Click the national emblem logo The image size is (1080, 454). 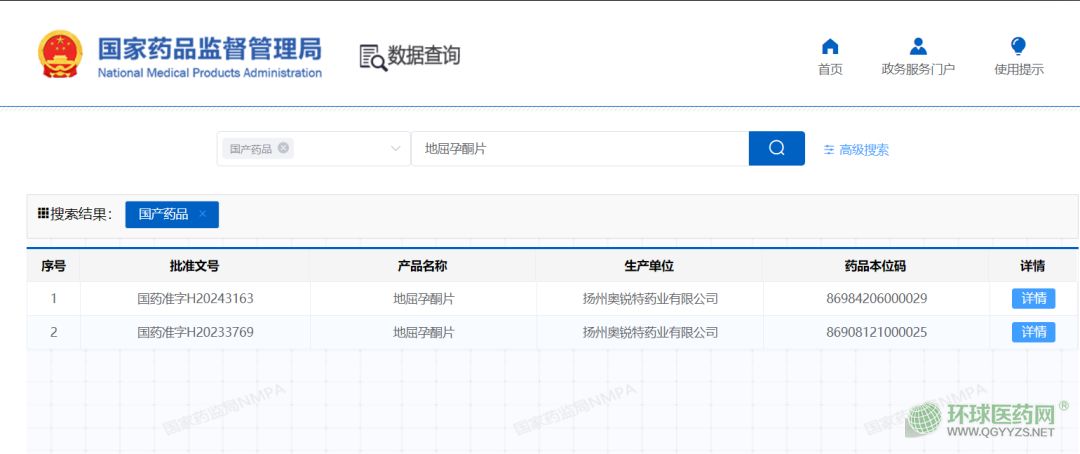point(61,55)
